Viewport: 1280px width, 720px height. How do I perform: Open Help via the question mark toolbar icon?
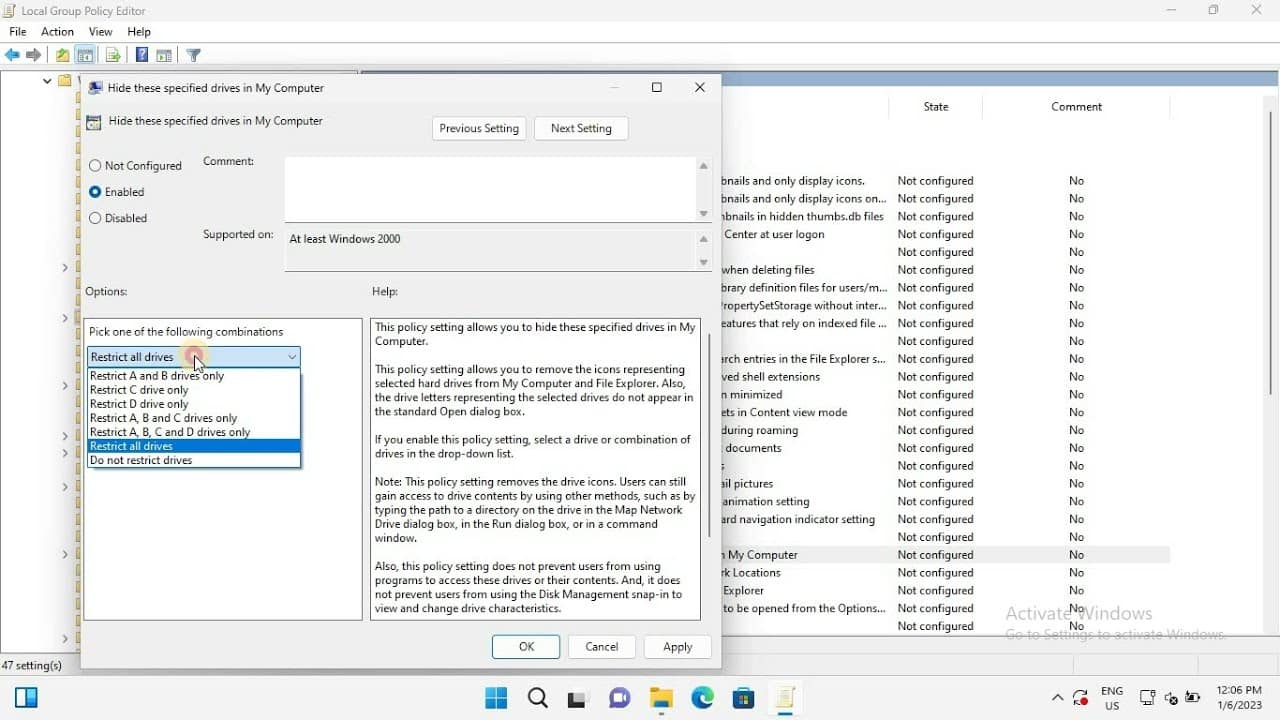pyautogui.click(x=140, y=55)
